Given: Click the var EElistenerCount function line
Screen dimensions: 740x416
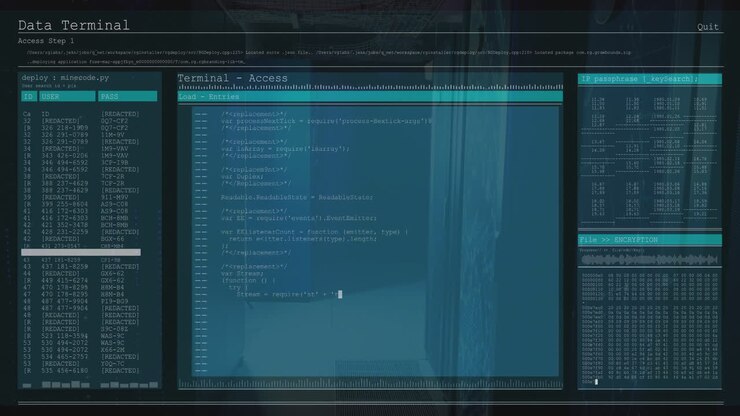Looking at the screenshot, I should coord(314,232).
